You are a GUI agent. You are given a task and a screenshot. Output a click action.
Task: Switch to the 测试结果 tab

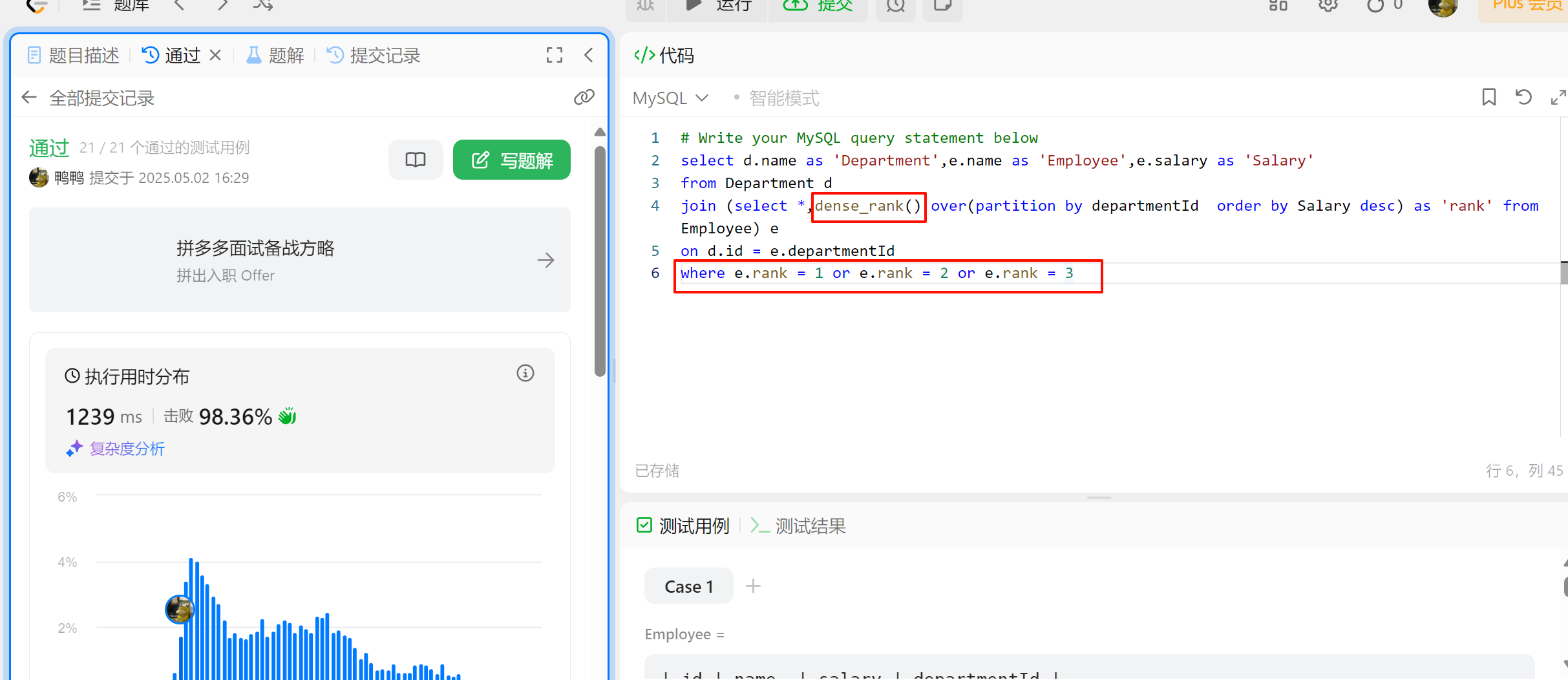798,526
